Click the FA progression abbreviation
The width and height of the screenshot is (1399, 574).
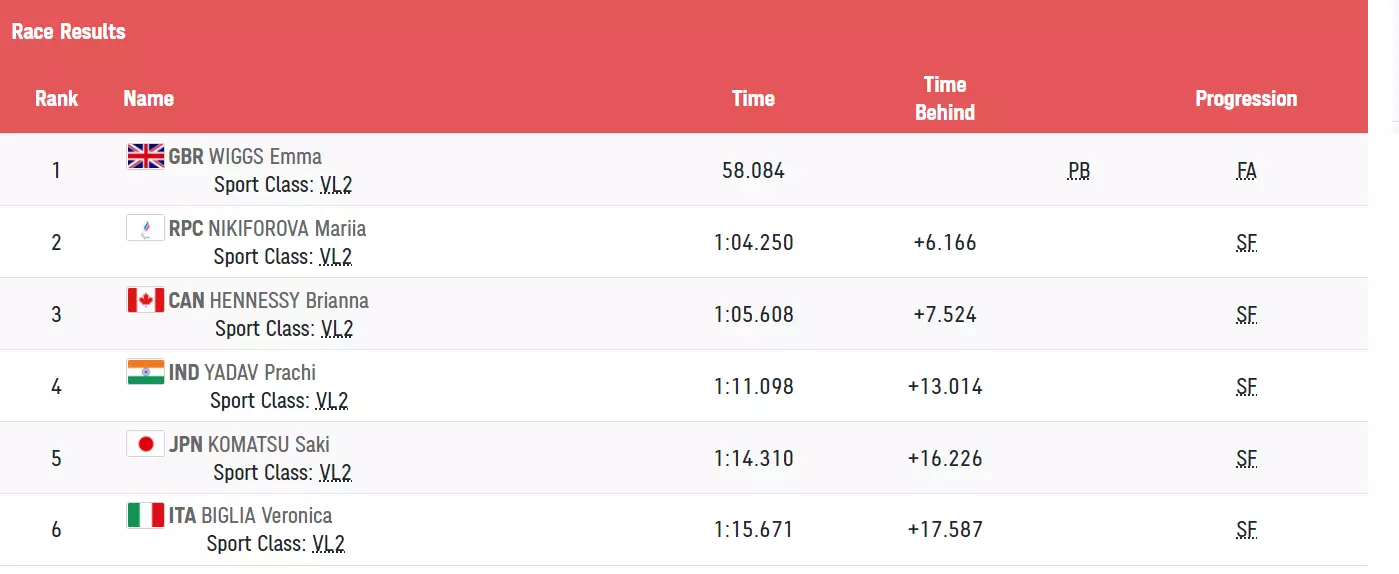[x=1246, y=171]
